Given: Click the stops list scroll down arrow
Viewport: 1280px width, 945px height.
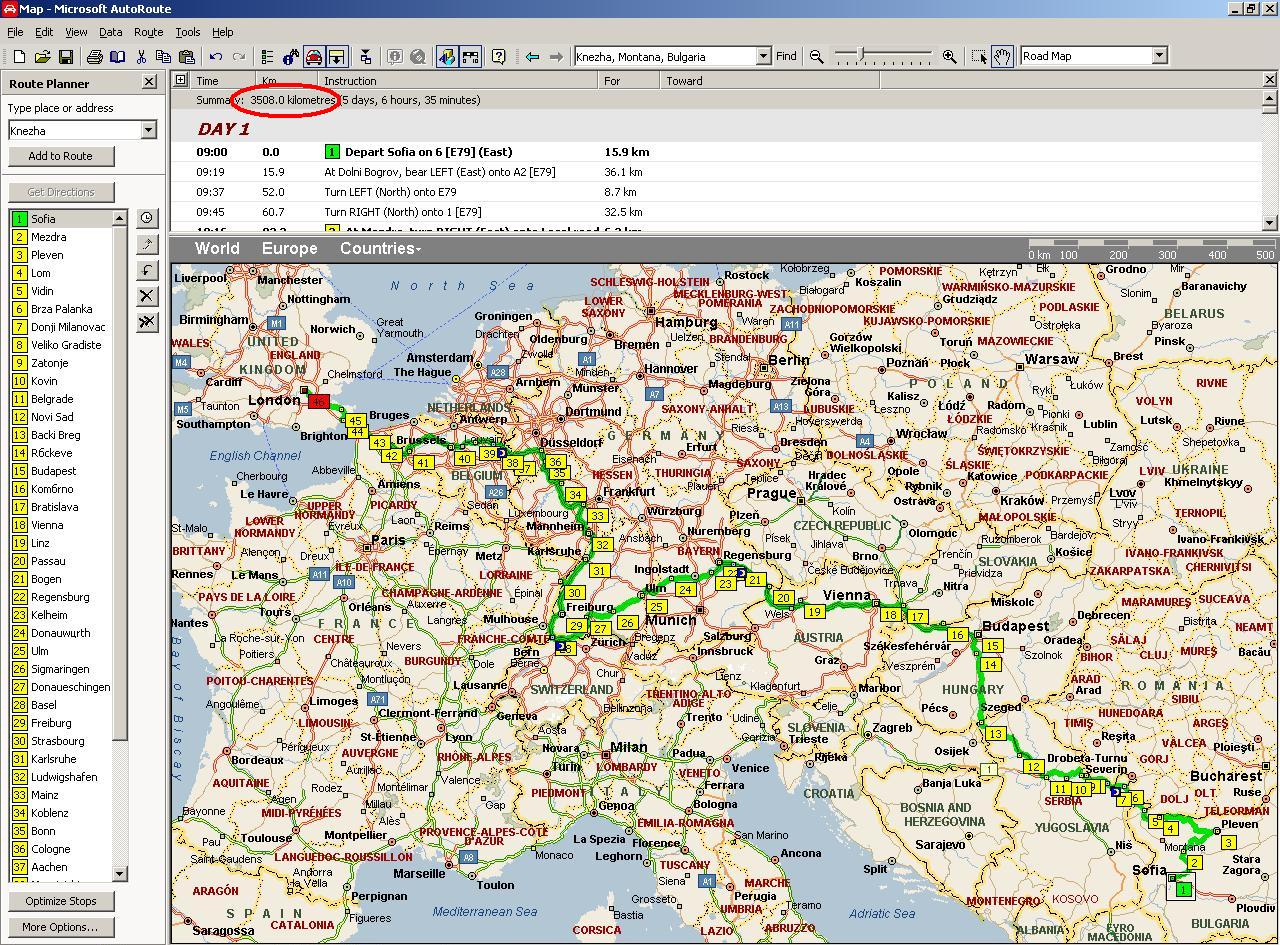Looking at the screenshot, I should (x=120, y=874).
